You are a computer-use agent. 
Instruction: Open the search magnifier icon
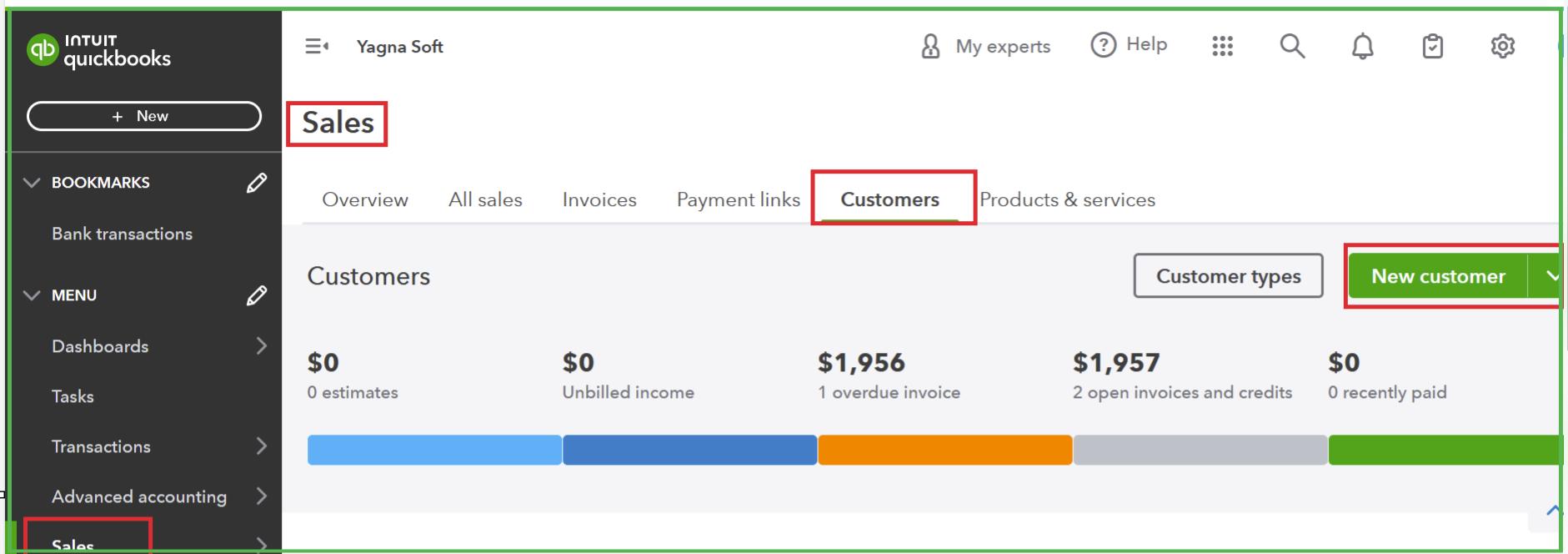(x=1292, y=46)
